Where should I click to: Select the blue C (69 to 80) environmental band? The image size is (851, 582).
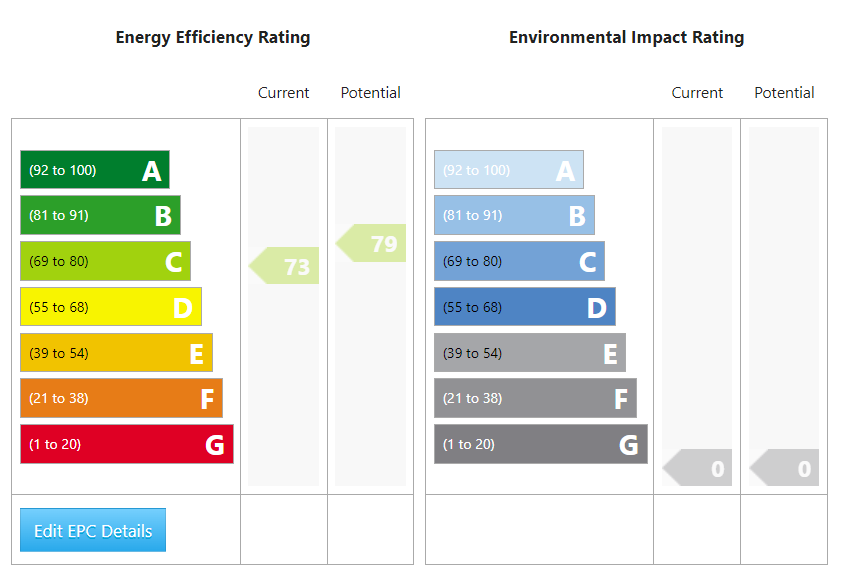519,261
